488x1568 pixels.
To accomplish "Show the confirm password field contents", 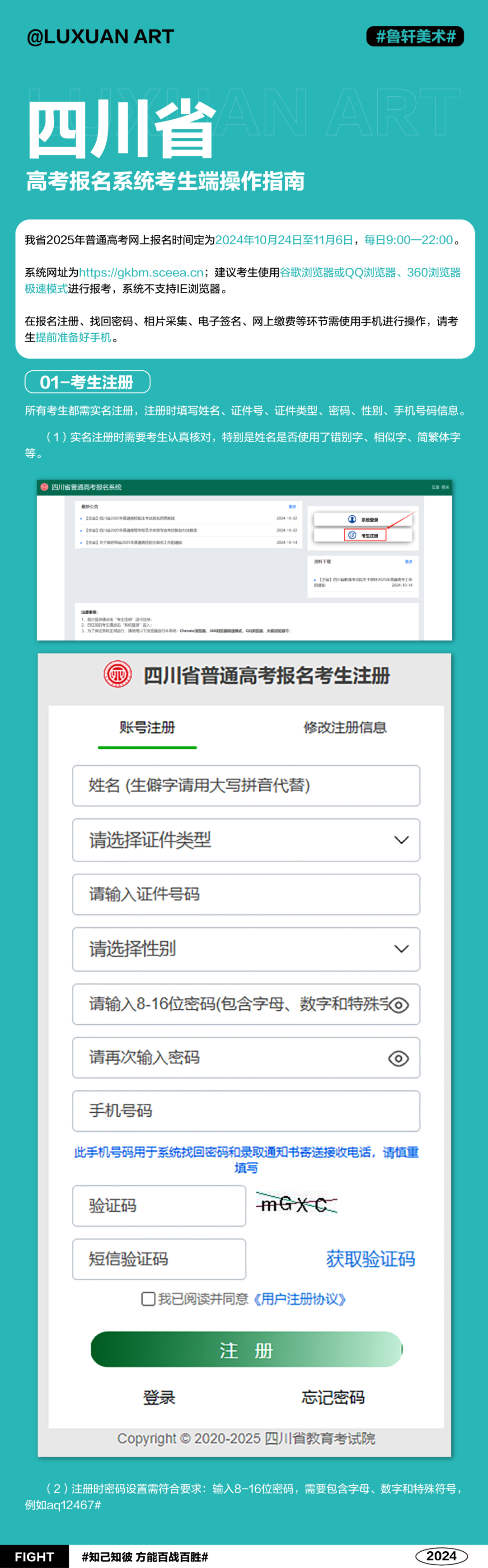I will 399,1059.
